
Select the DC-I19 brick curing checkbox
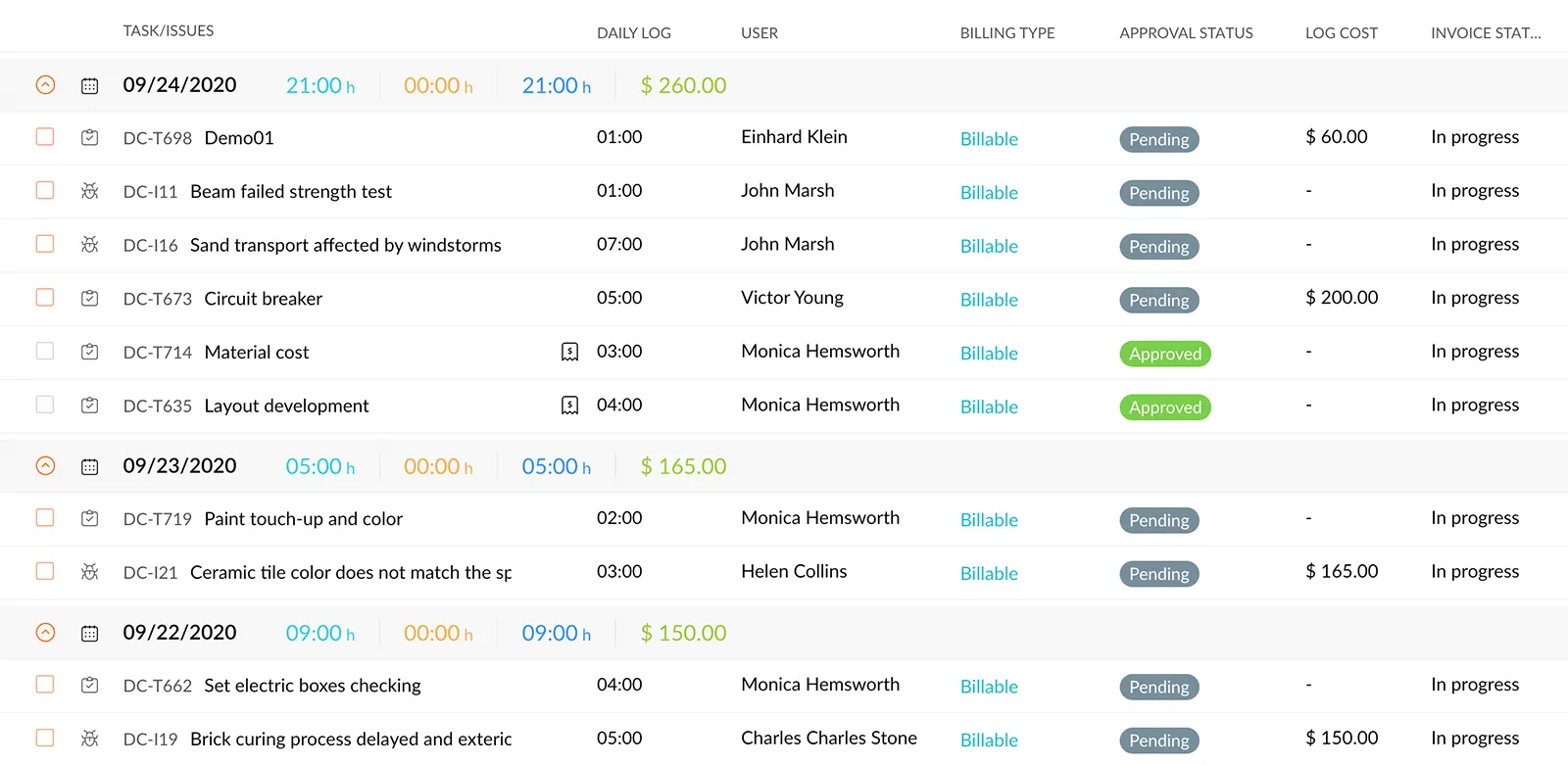click(45, 738)
